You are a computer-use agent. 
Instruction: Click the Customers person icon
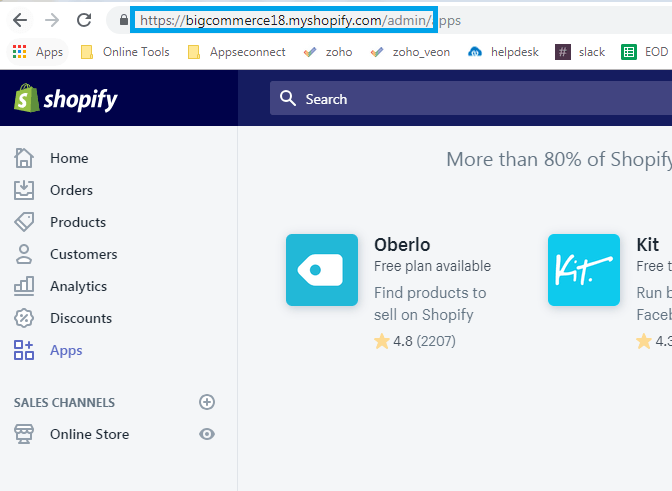pos(24,254)
